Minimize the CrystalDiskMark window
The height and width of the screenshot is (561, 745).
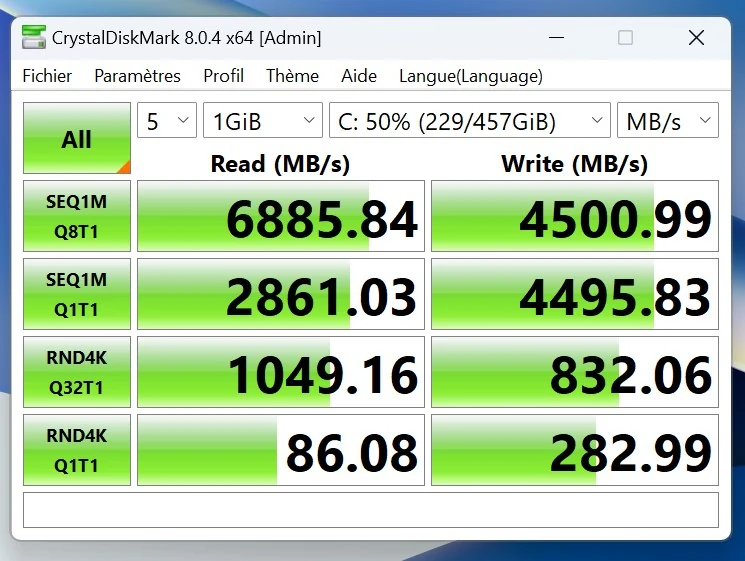[556, 38]
